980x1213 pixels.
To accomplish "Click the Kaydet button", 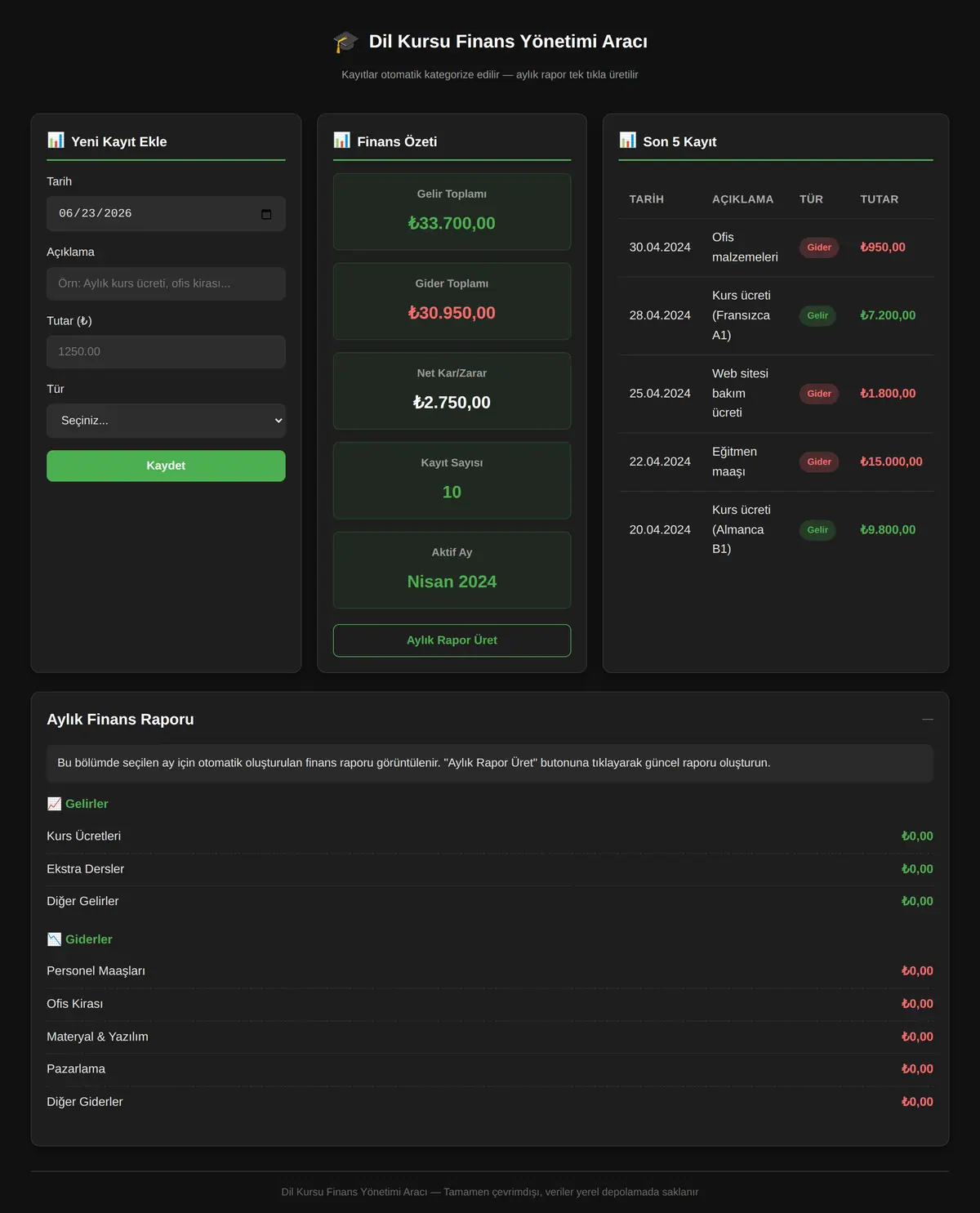I will pos(166,466).
